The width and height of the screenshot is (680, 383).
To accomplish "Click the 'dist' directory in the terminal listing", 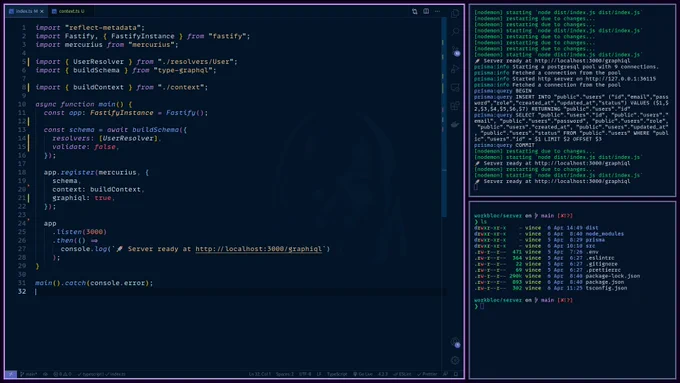I will click(x=592, y=228).
